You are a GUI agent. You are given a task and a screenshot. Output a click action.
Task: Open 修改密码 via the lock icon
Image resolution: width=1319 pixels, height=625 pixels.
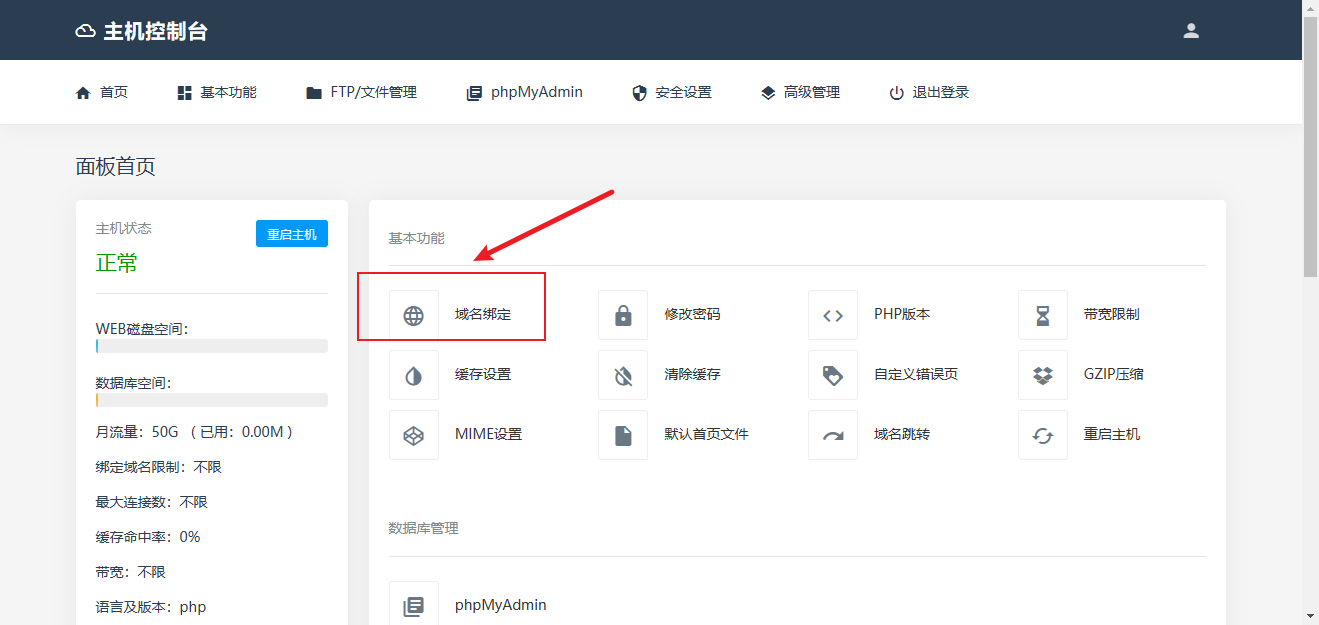(x=623, y=316)
